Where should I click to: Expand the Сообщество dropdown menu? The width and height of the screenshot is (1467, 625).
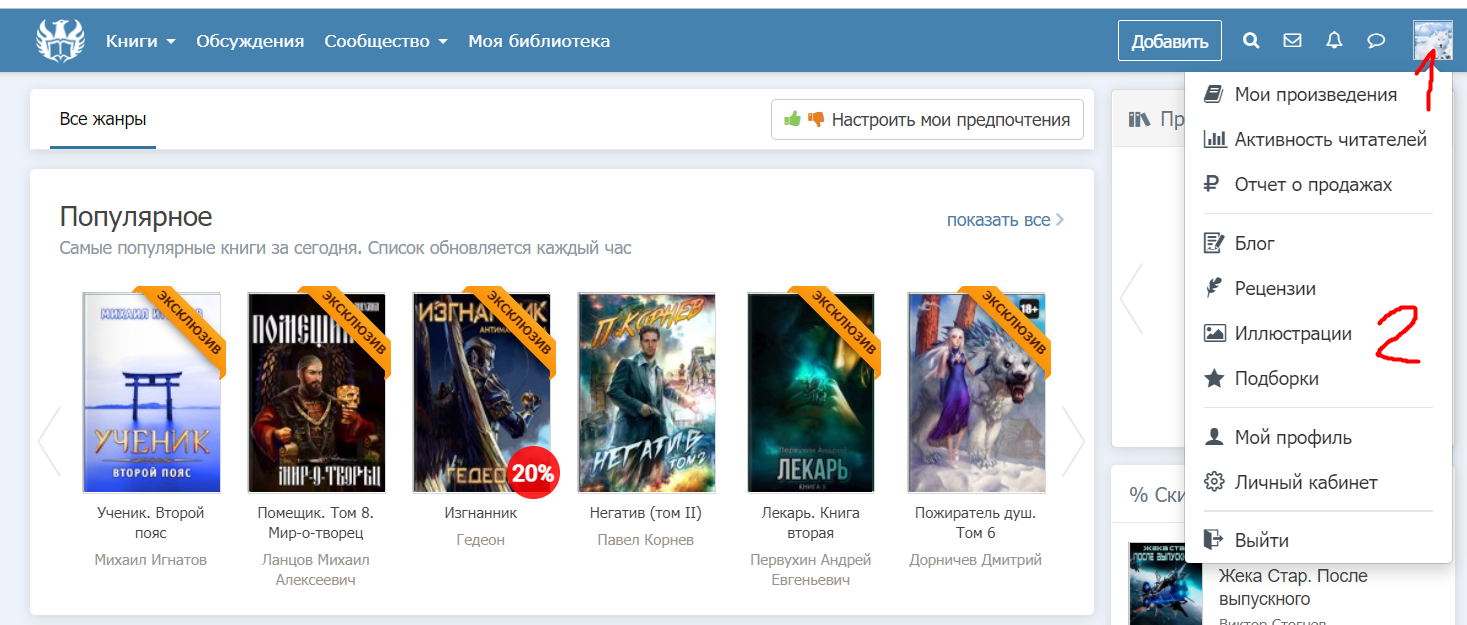[385, 41]
